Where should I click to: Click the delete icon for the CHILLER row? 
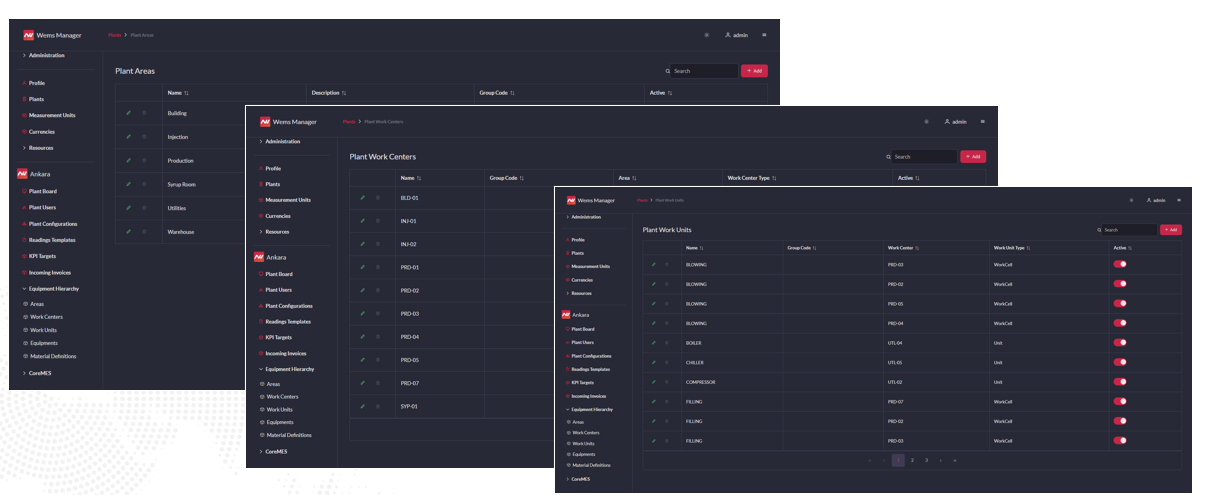click(x=665, y=362)
